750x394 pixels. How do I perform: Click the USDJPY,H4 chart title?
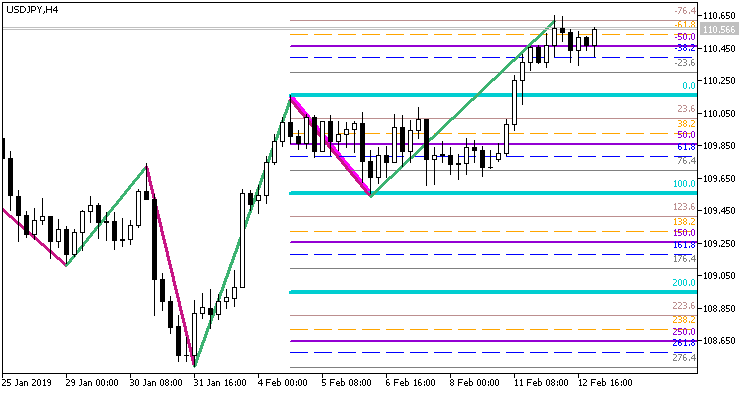click(32, 9)
